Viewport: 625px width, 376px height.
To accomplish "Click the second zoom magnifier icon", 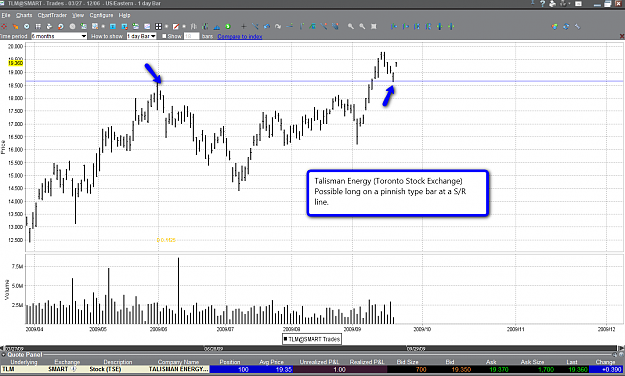I will click(x=362, y=26).
